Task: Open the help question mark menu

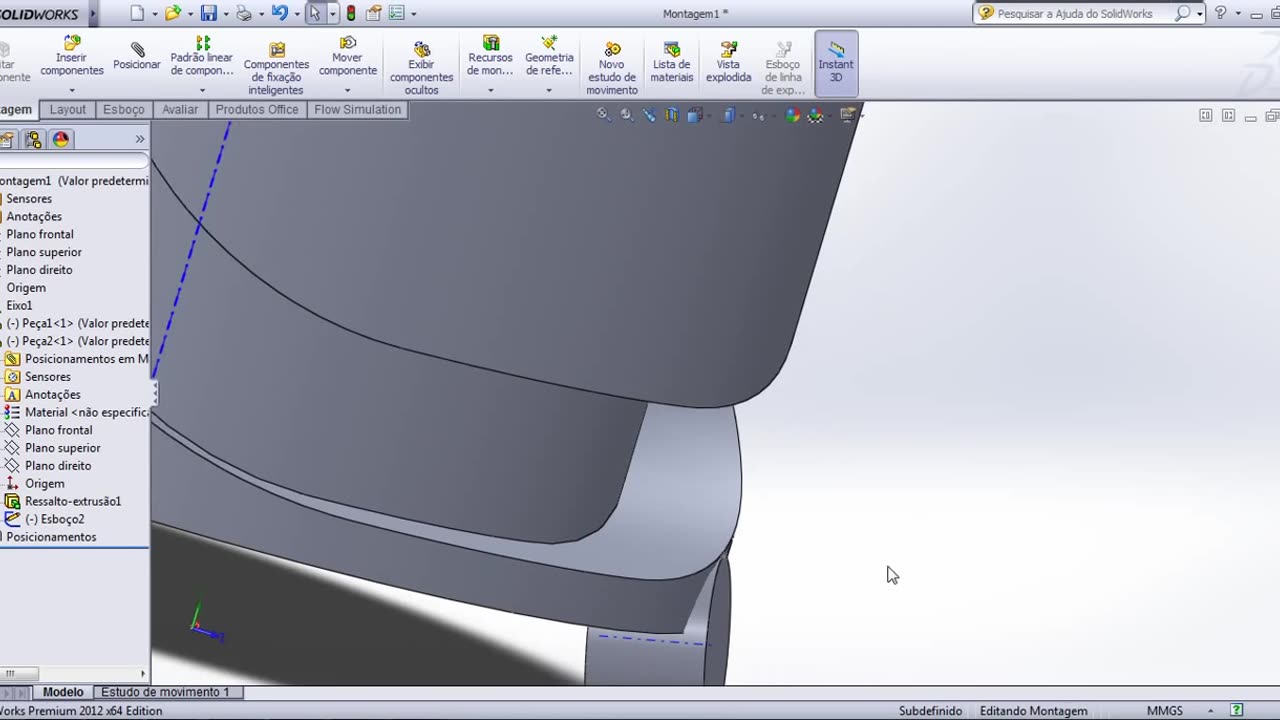Action: pos(1220,13)
